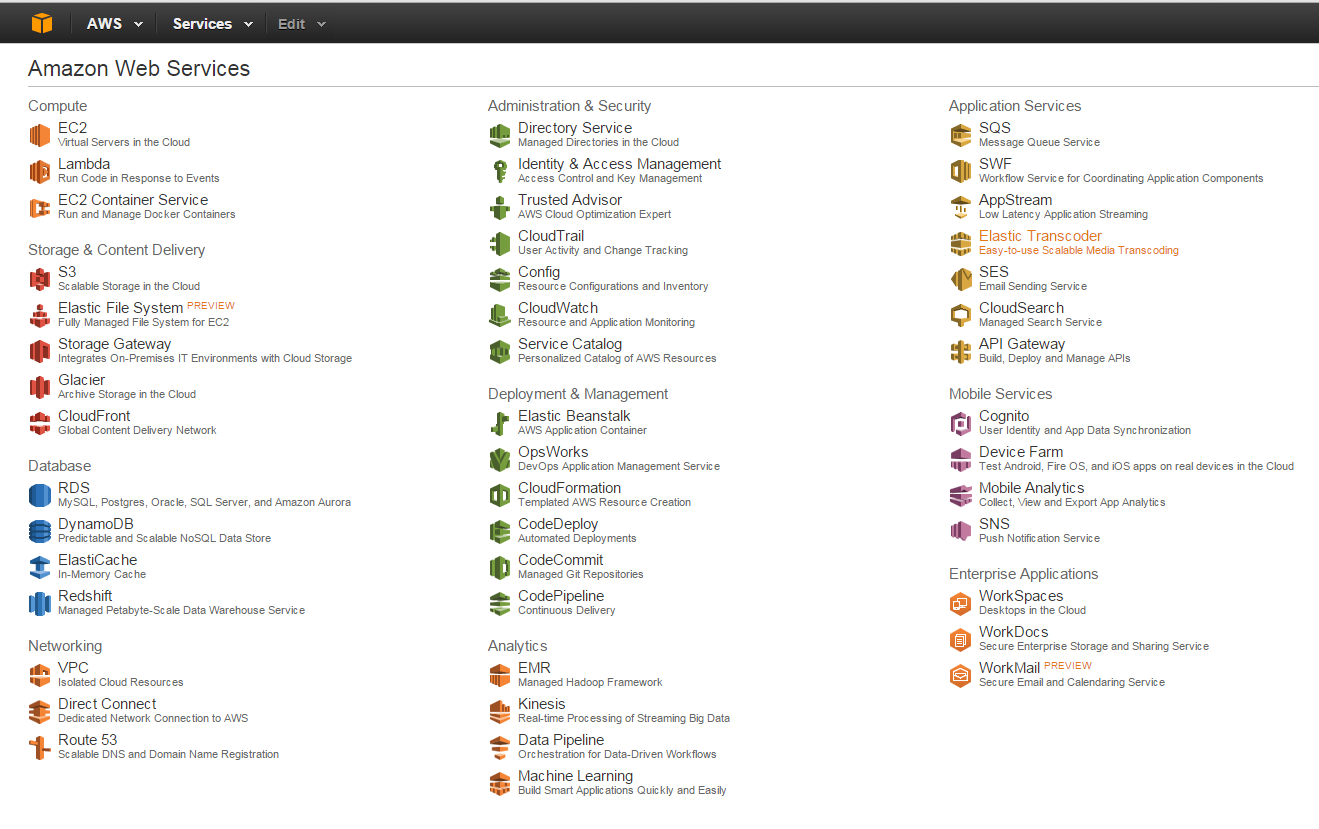Click 'Push Notification Service' description

pos(1039,538)
